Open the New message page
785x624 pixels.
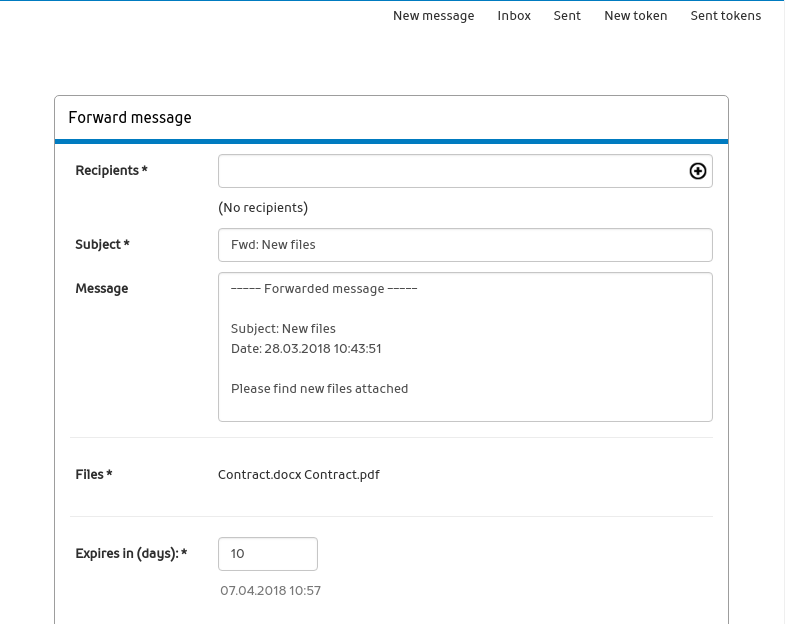click(433, 16)
